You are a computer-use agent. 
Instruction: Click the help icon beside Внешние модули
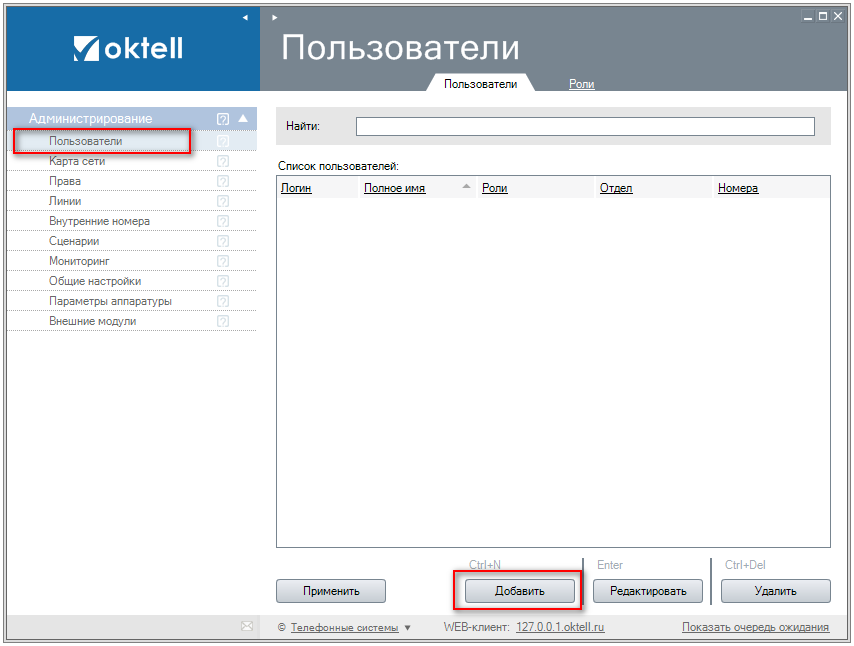(x=223, y=321)
